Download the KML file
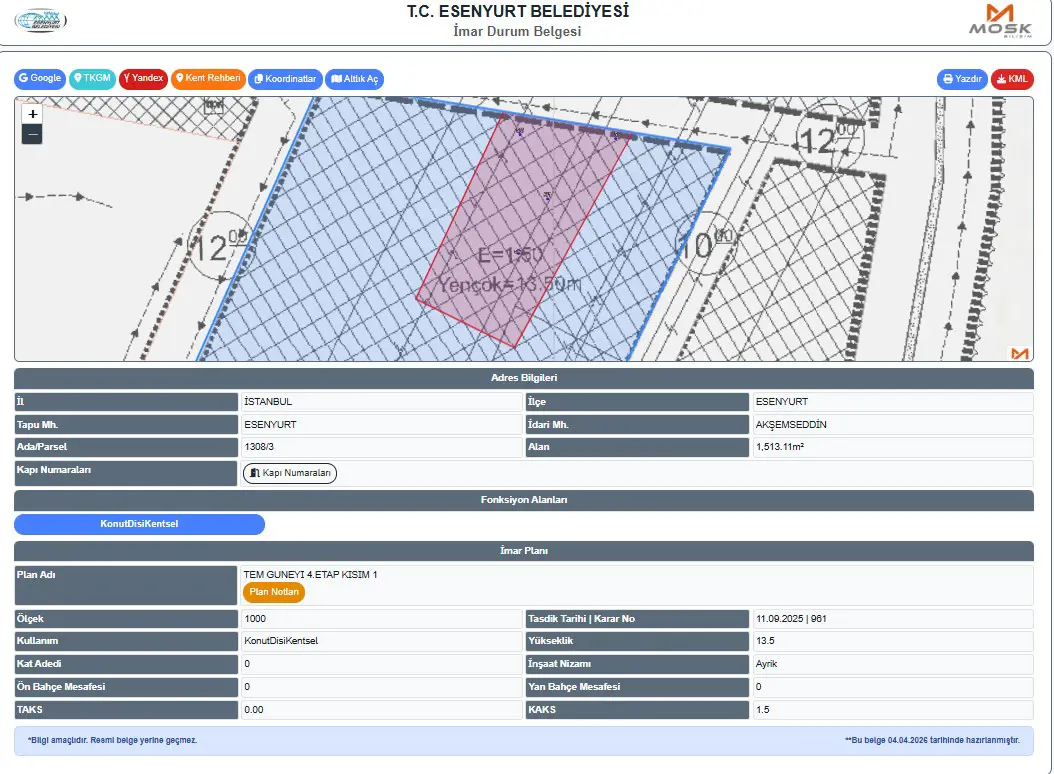This screenshot has width=1054, height=774. point(1012,79)
